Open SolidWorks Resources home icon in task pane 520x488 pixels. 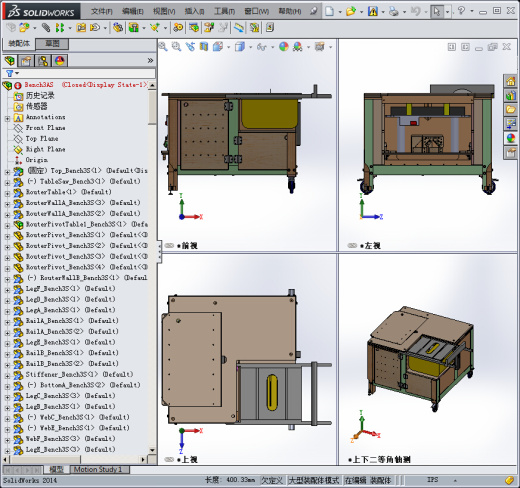click(x=510, y=81)
